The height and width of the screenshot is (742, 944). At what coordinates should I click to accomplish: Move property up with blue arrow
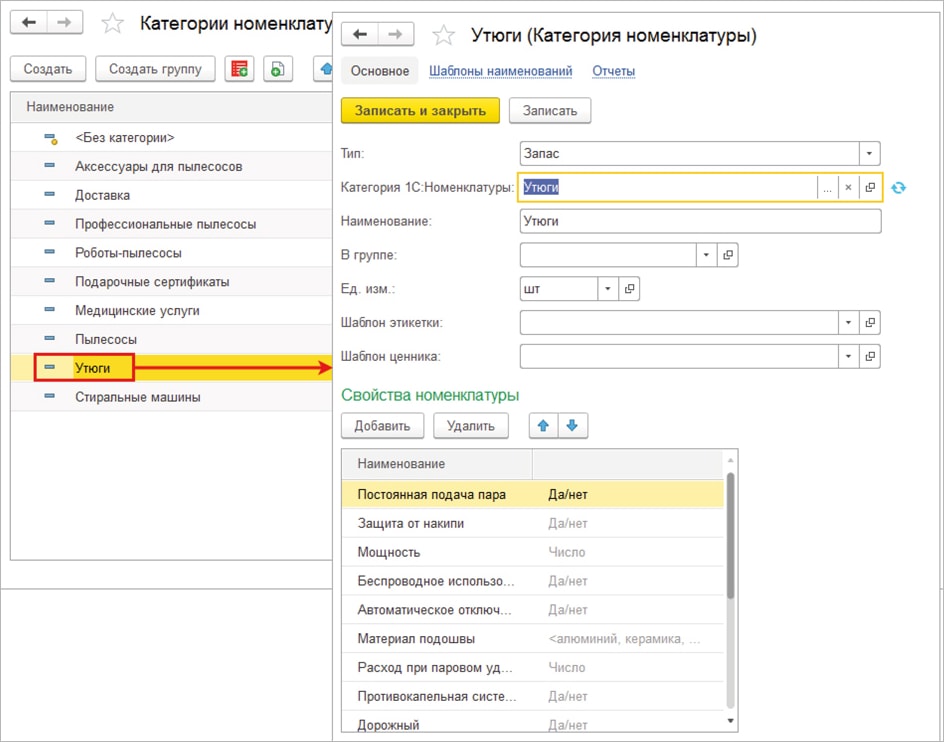click(x=543, y=426)
